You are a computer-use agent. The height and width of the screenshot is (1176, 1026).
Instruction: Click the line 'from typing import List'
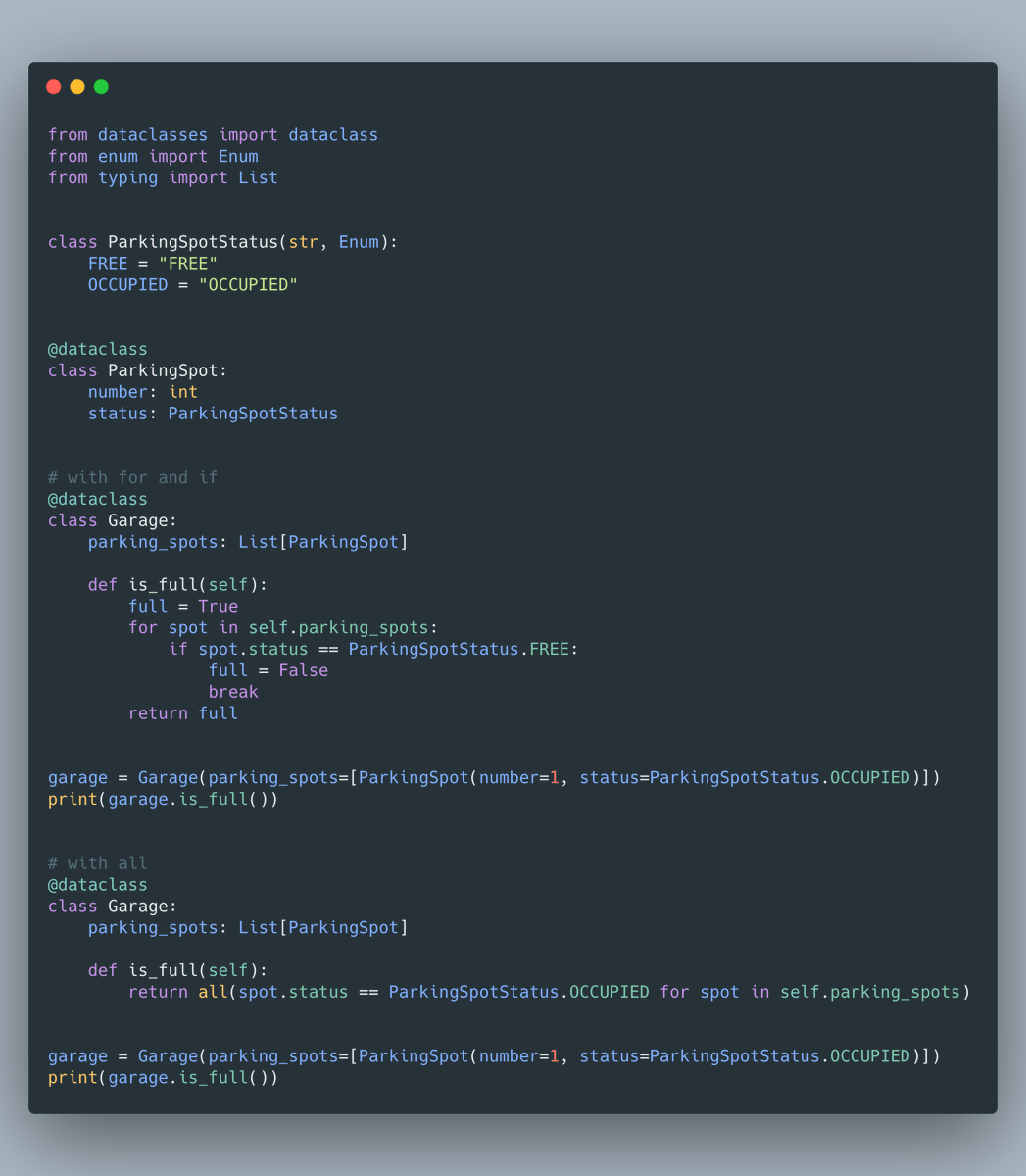[163, 178]
